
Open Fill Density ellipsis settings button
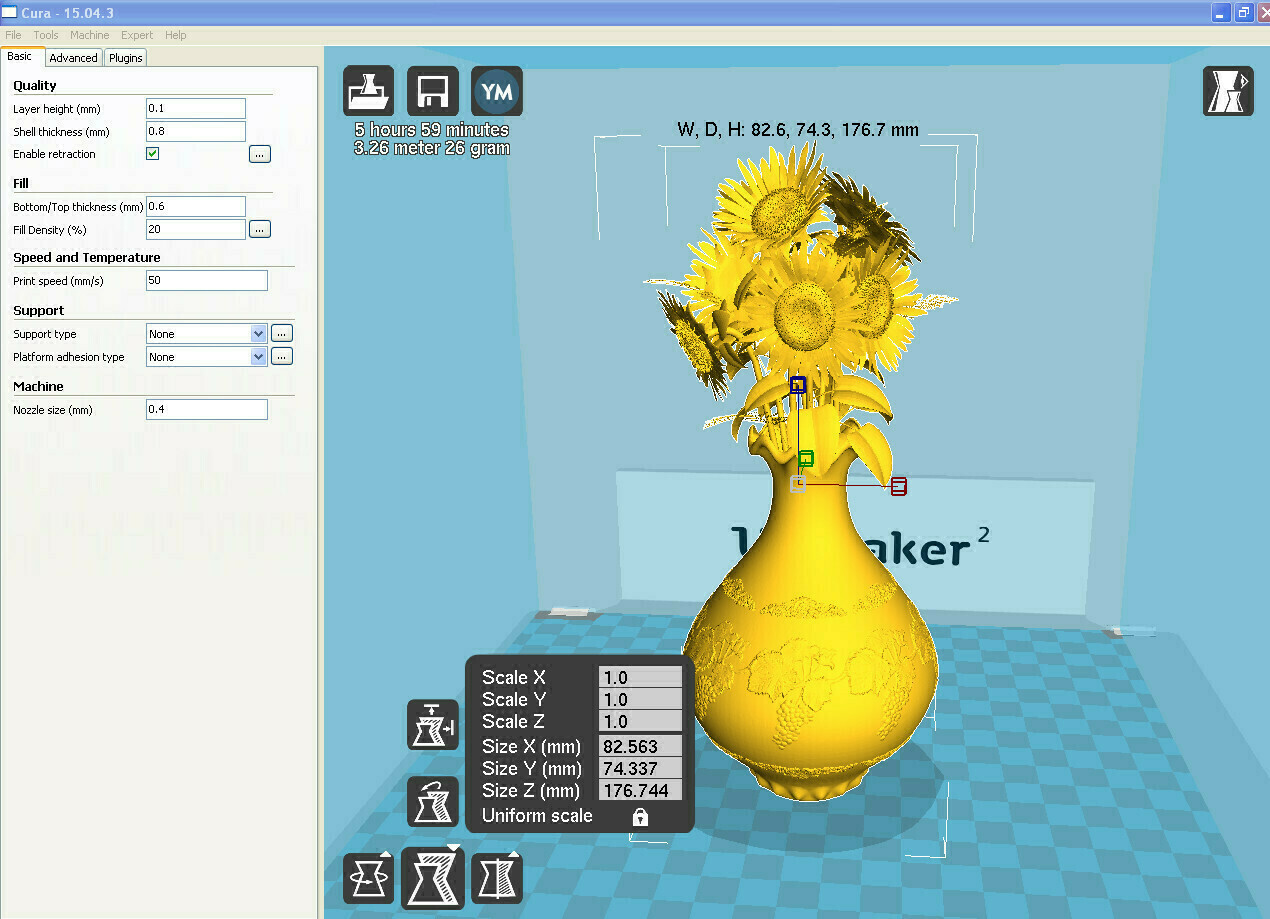tap(260, 229)
